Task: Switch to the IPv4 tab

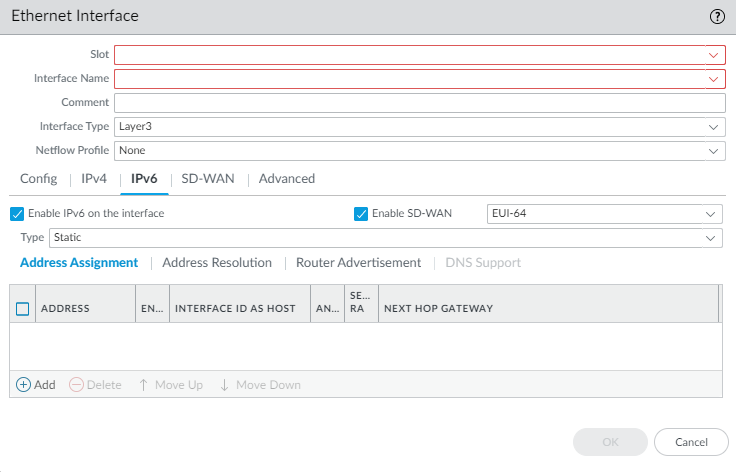Action: 94,179
